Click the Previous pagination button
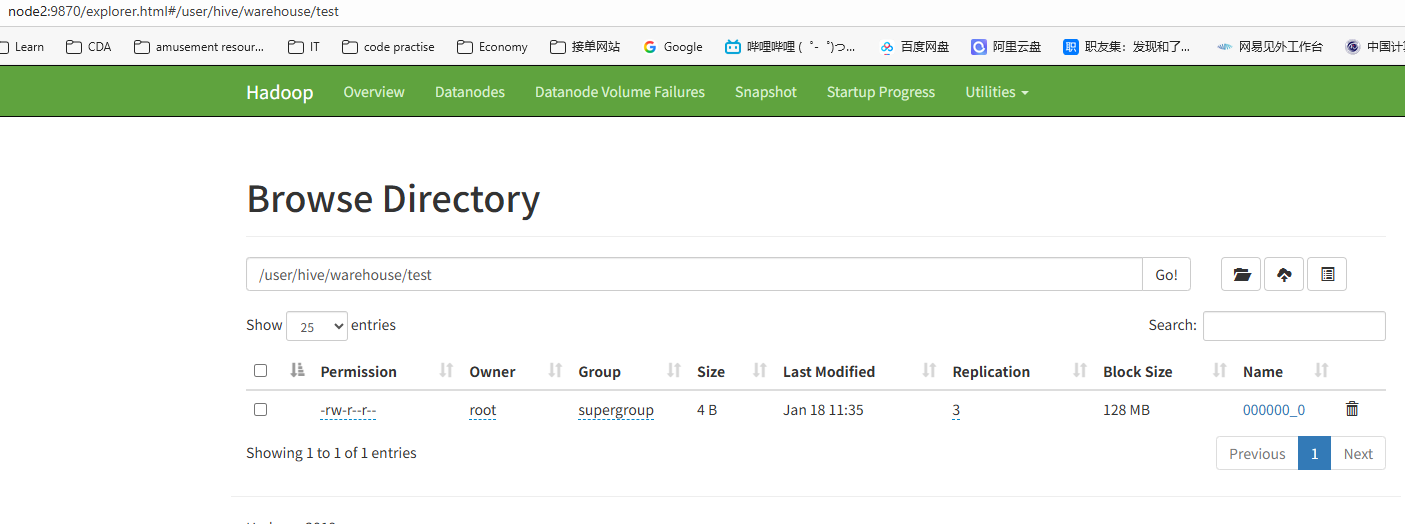 pos(1257,453)
